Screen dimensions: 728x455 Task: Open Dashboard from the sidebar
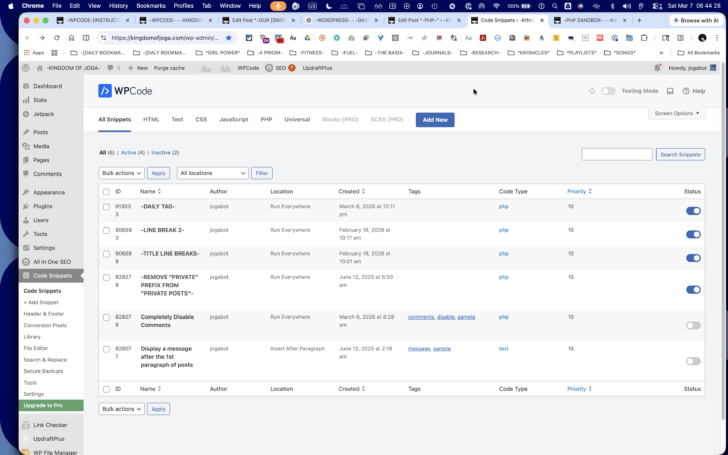click(x=47, y=86)
